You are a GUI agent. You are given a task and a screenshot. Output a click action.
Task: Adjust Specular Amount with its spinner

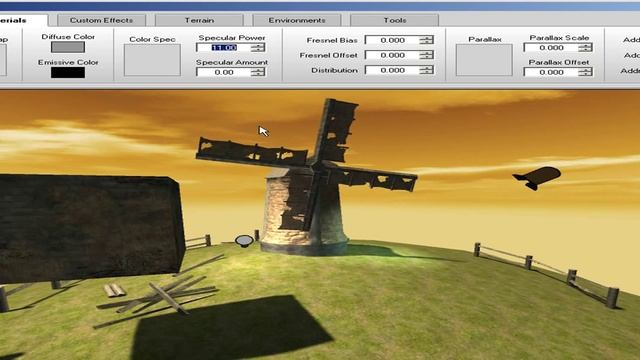[x=258, y=72]
